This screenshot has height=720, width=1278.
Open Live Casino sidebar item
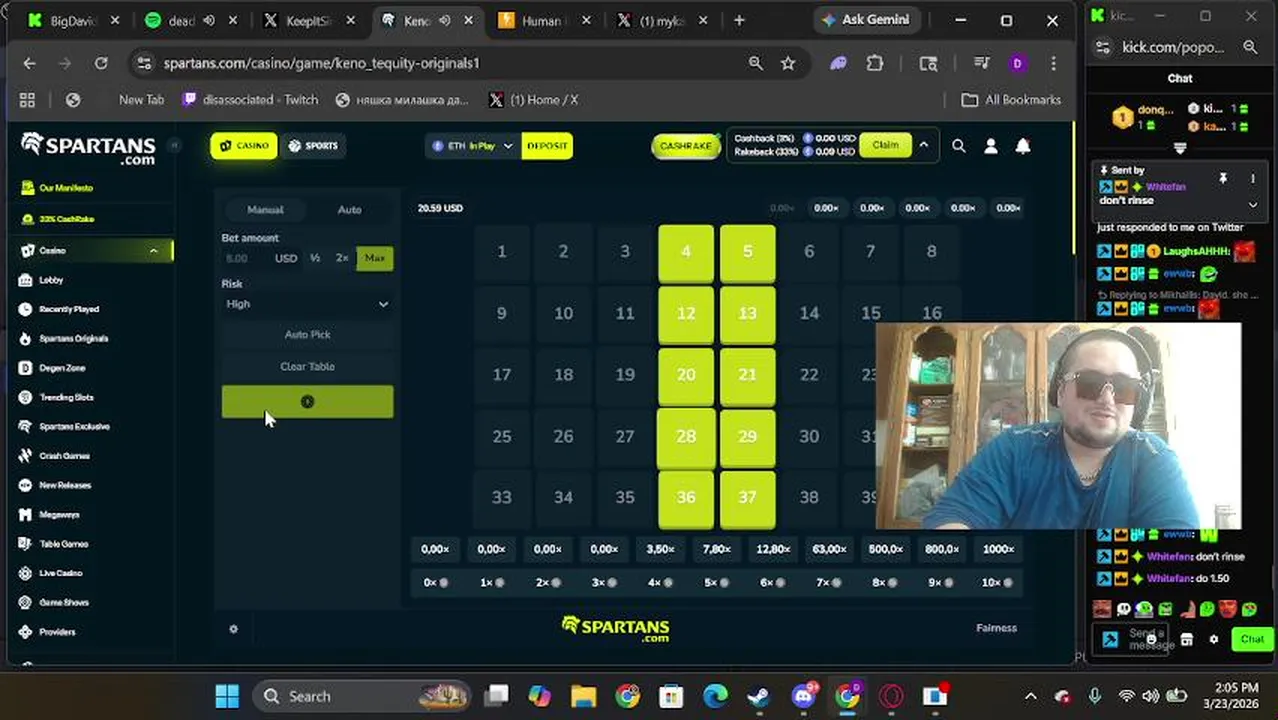60,574
